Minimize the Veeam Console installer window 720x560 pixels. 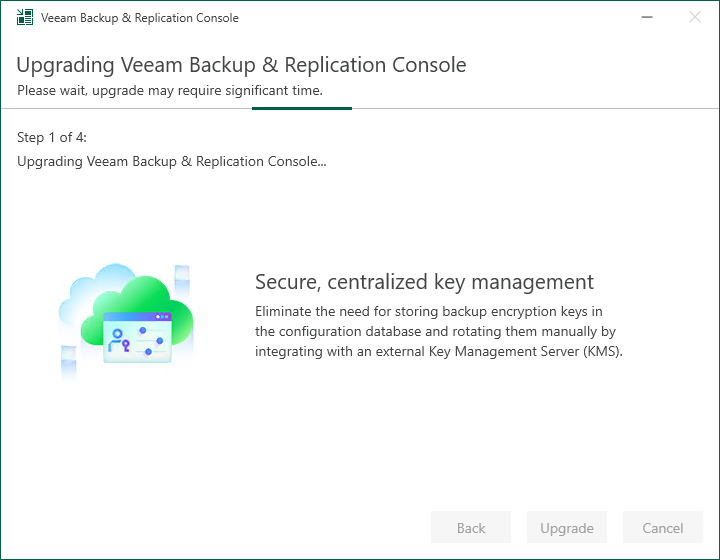pyautogui.click(x=647, y=17)
